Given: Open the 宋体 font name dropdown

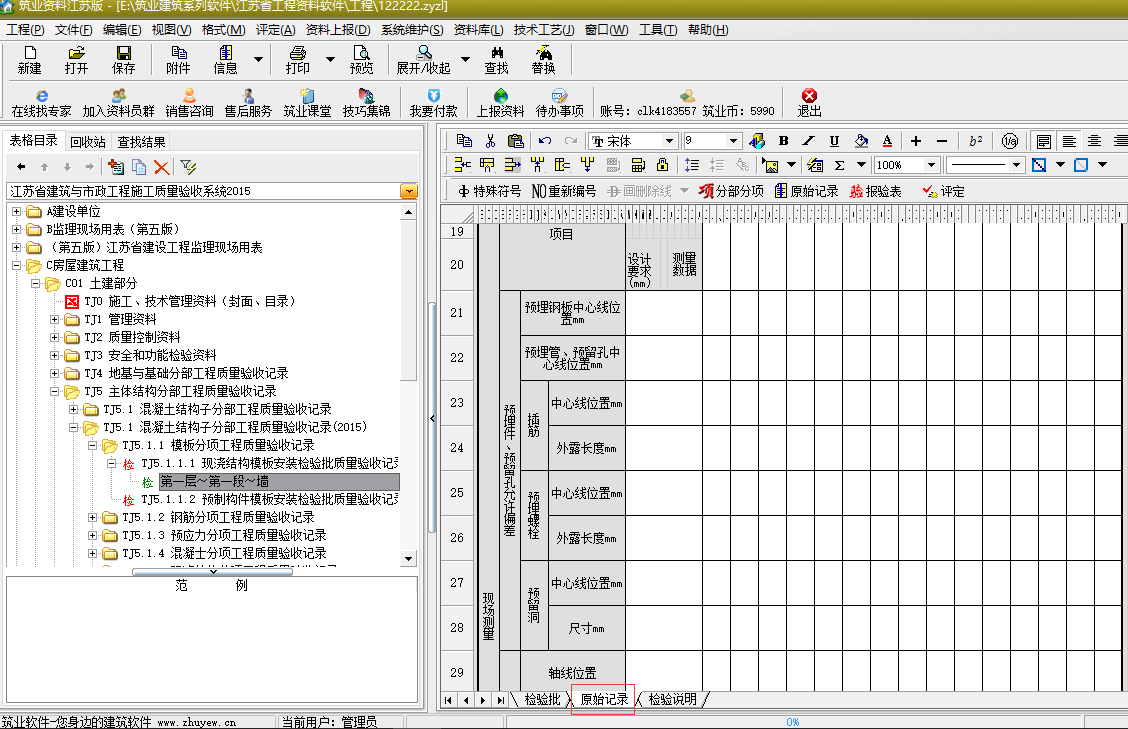Looking at the screenshot, I should click(669, 141).
